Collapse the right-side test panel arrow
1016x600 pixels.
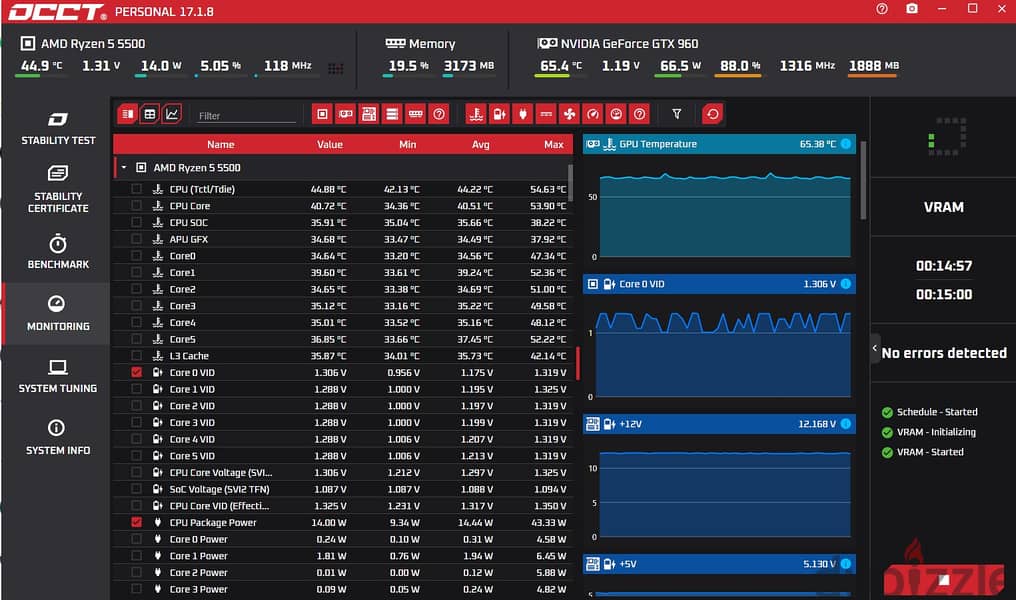coord(875,348)
